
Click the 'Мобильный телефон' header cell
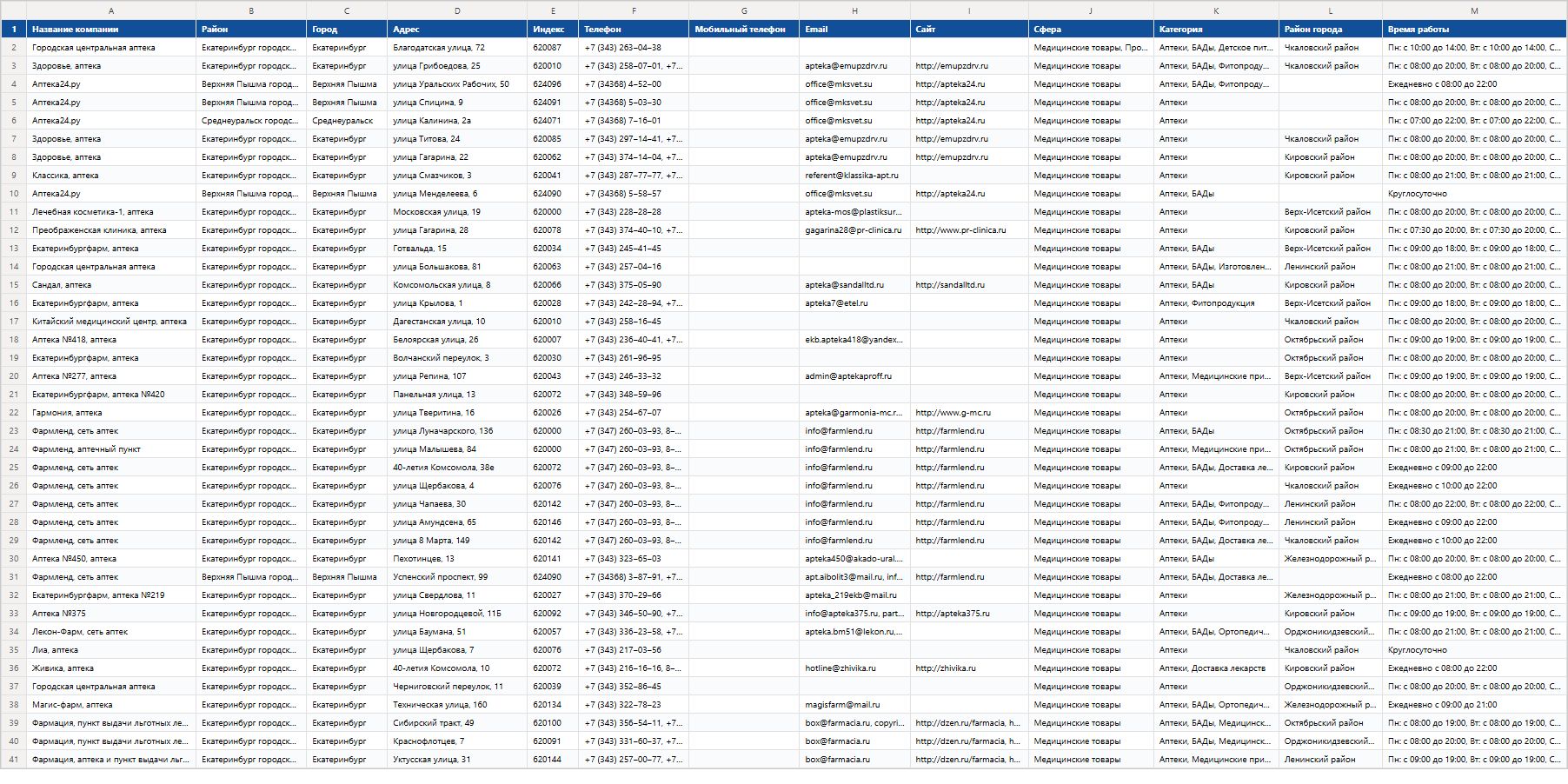point(744,29)
